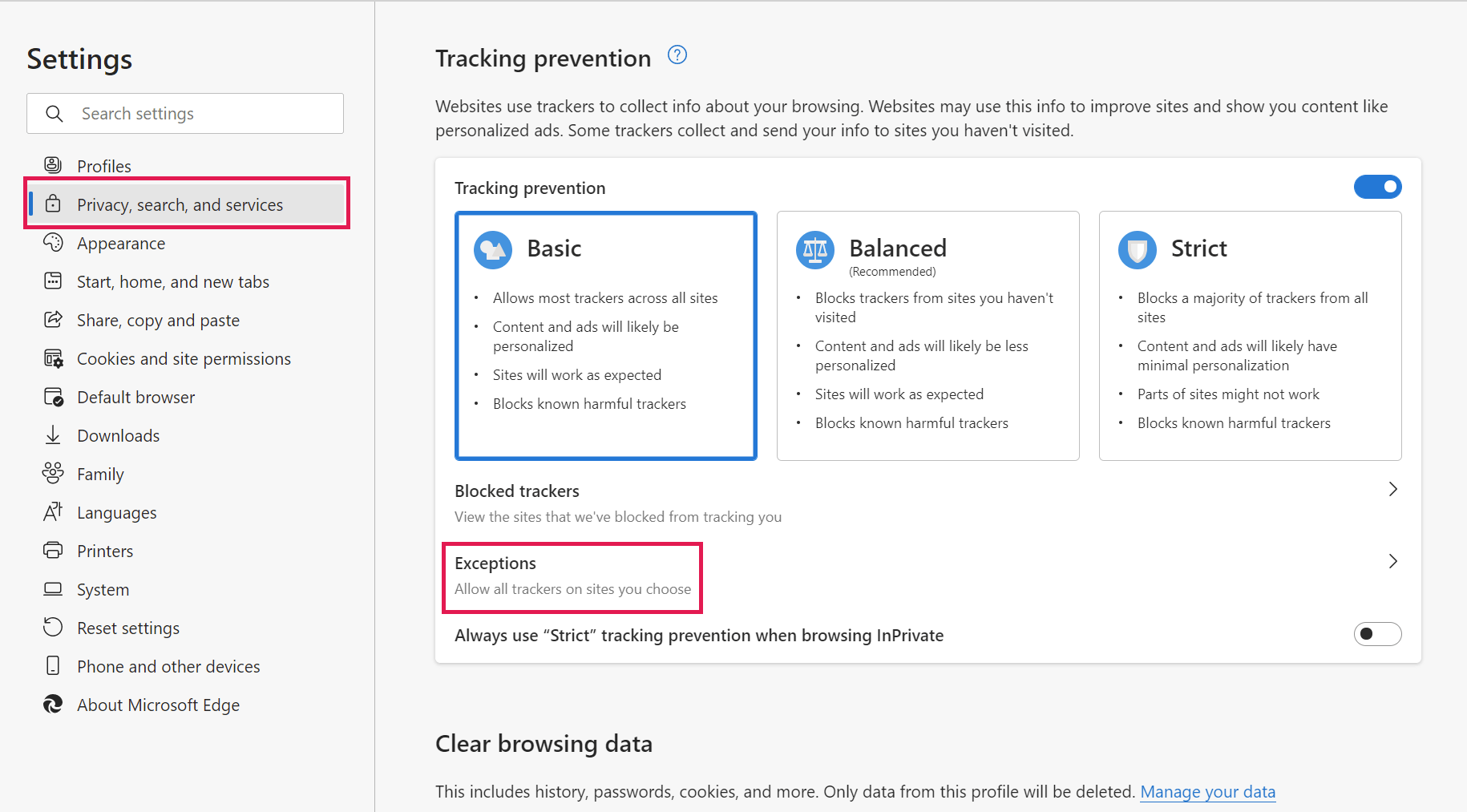
Task: Click the Profiles icon in the sidebar
Action: [53, 165]
